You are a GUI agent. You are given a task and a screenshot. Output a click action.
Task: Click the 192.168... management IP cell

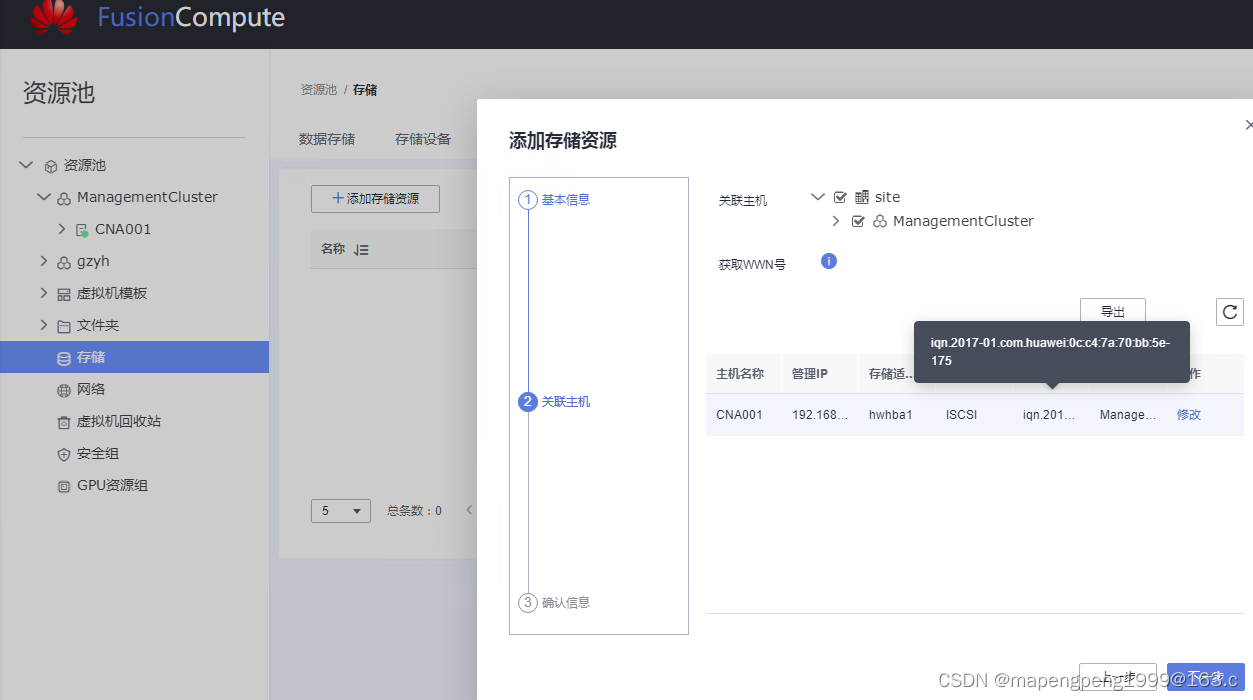820,414
